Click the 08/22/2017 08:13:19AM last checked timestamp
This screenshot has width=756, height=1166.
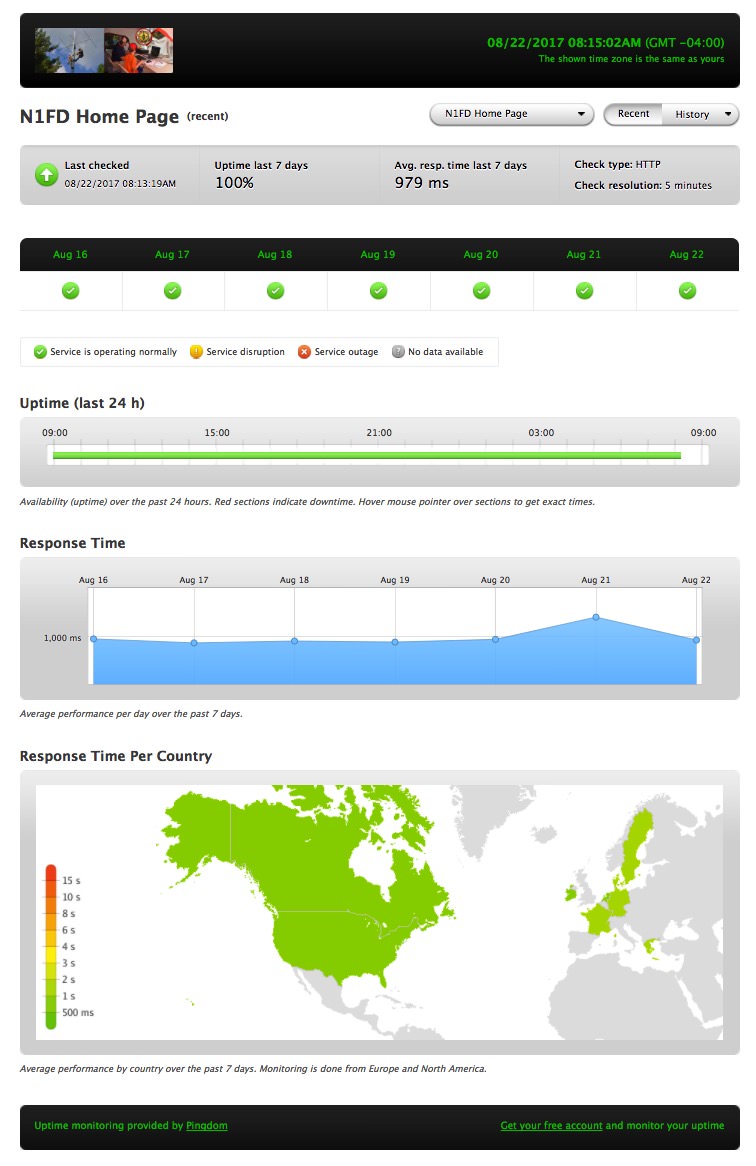point(120,184)
